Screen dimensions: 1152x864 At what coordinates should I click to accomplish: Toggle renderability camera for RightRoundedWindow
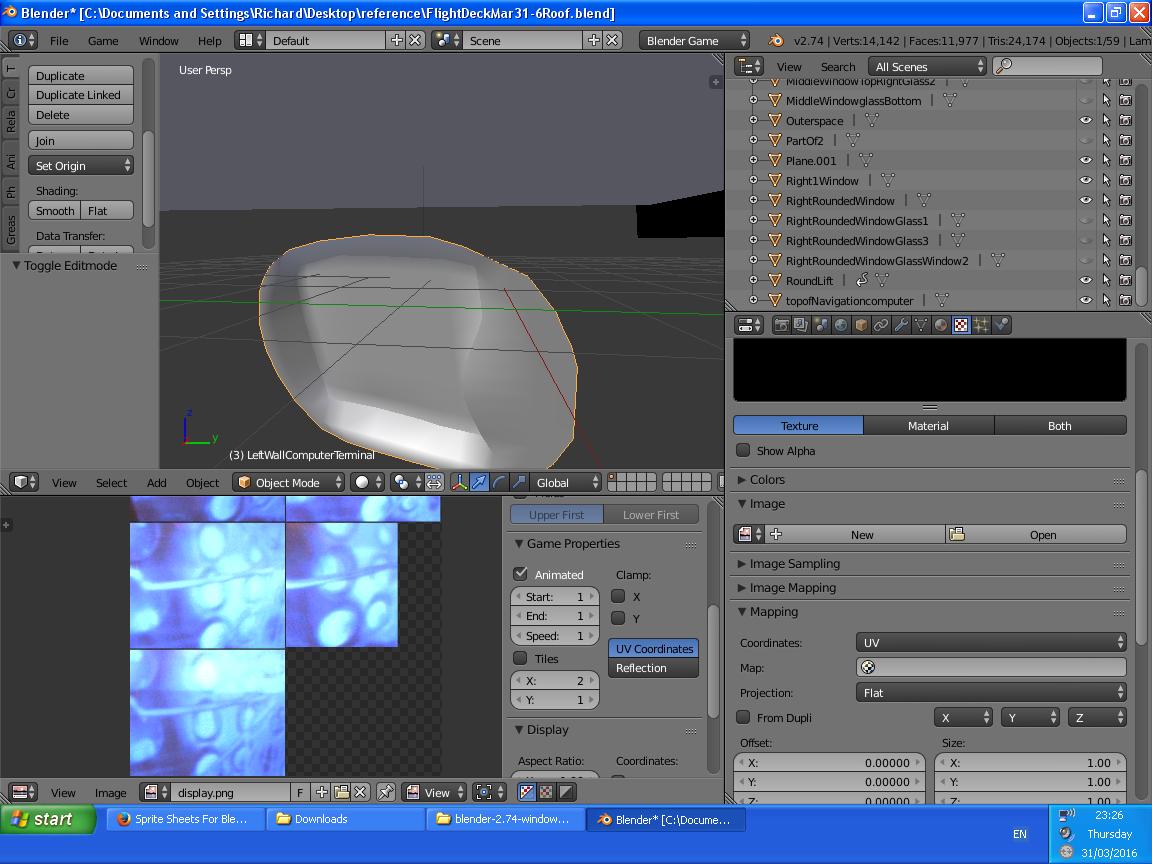[1126, 200]
